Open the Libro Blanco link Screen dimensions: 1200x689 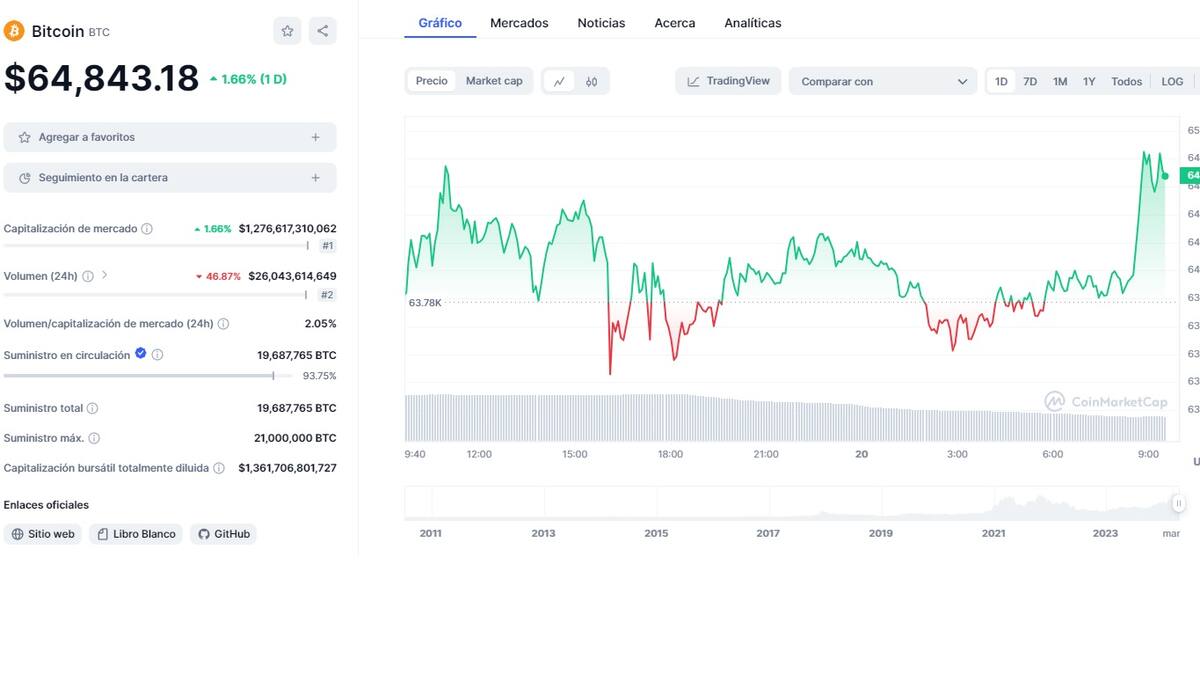coord(135,534)
